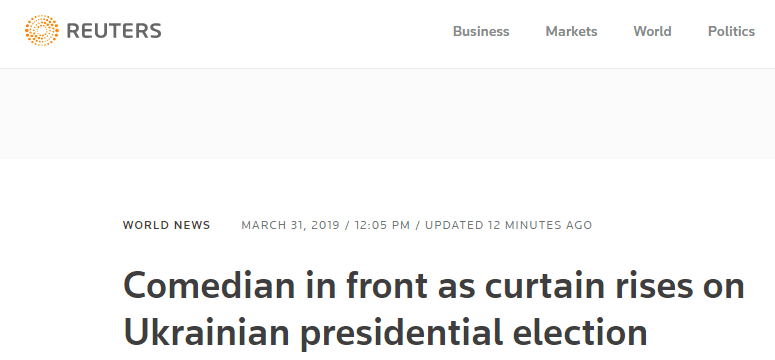
Task: Click the orange Reuters dotted-circle logo
Action: click(x=42, y=31)
